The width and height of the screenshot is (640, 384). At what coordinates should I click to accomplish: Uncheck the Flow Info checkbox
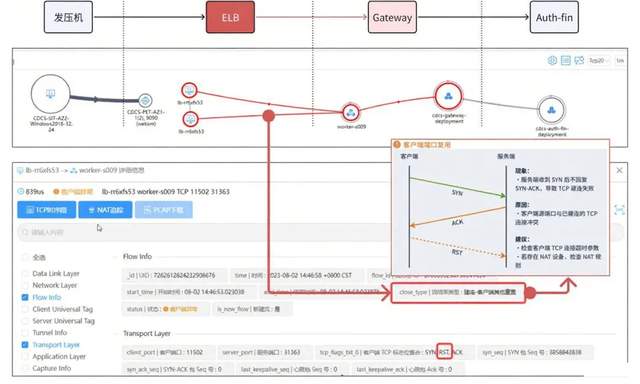[x=25, y=297]
